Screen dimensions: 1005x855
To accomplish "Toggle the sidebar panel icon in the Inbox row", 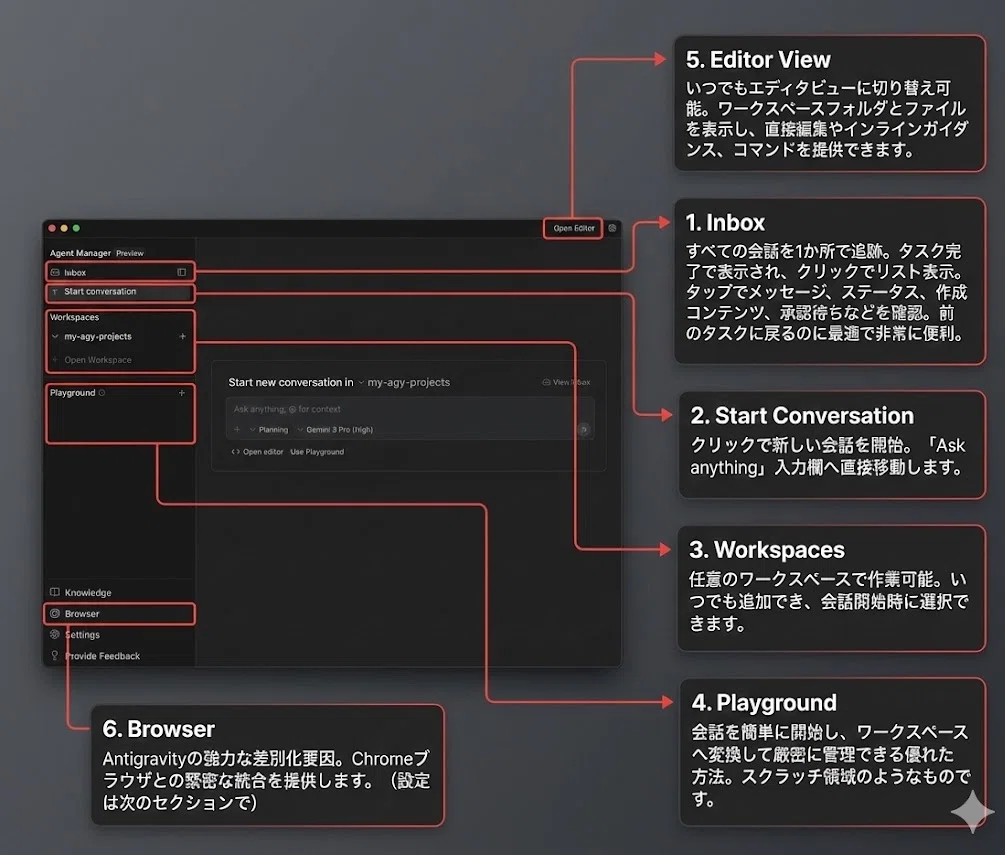I will point(181,272).
